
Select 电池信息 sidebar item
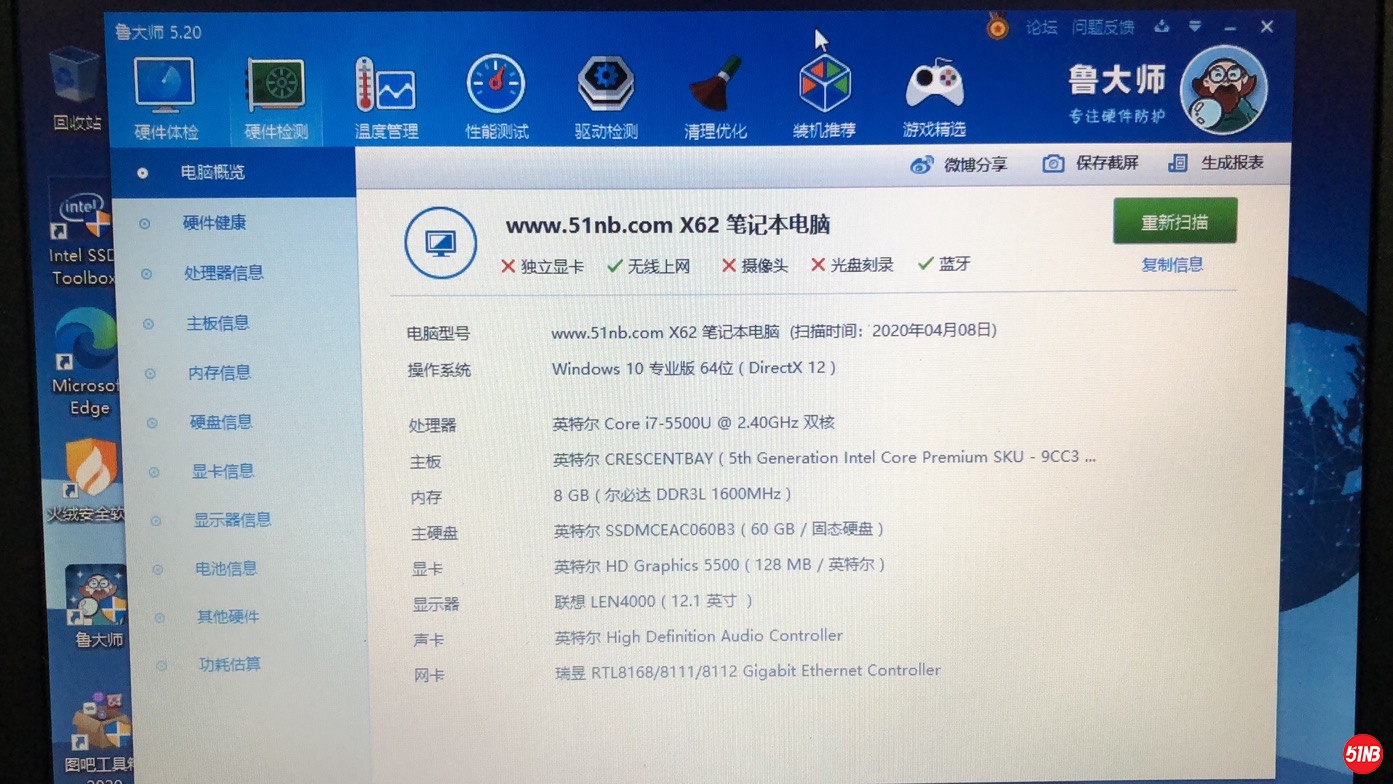[x=226, y=569]
